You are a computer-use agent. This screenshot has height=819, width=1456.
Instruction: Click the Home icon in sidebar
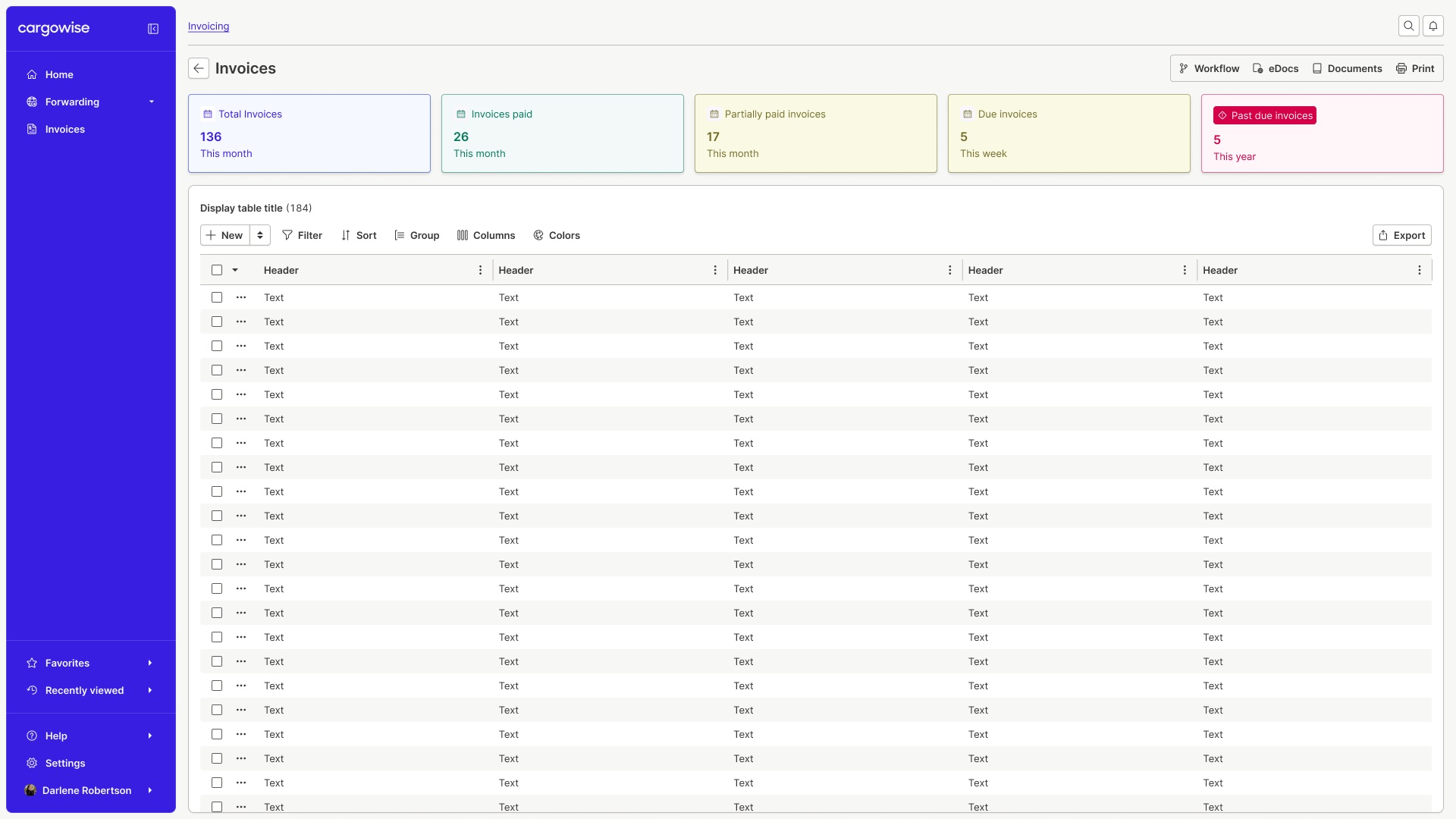(x=32, y=74)
